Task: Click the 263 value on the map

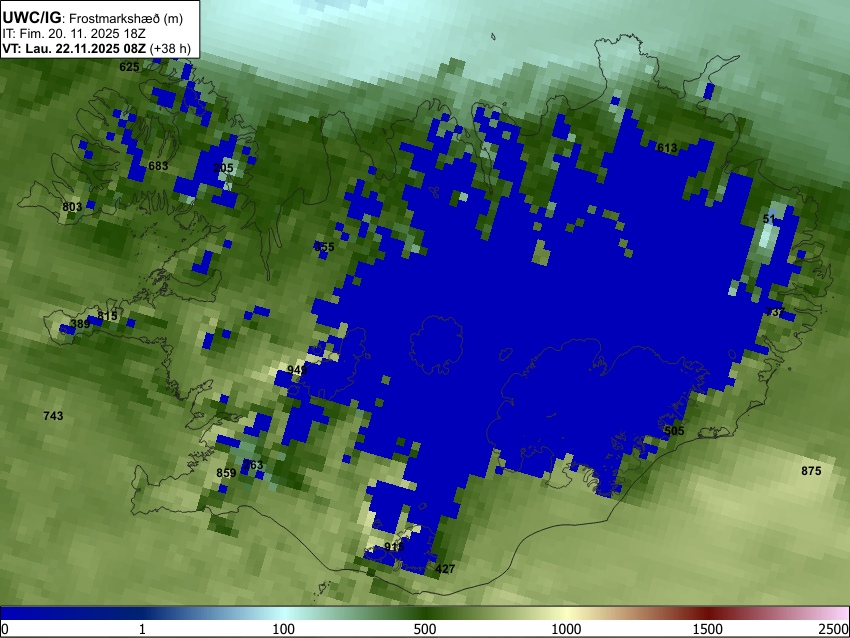Action: tap(253, 465)
